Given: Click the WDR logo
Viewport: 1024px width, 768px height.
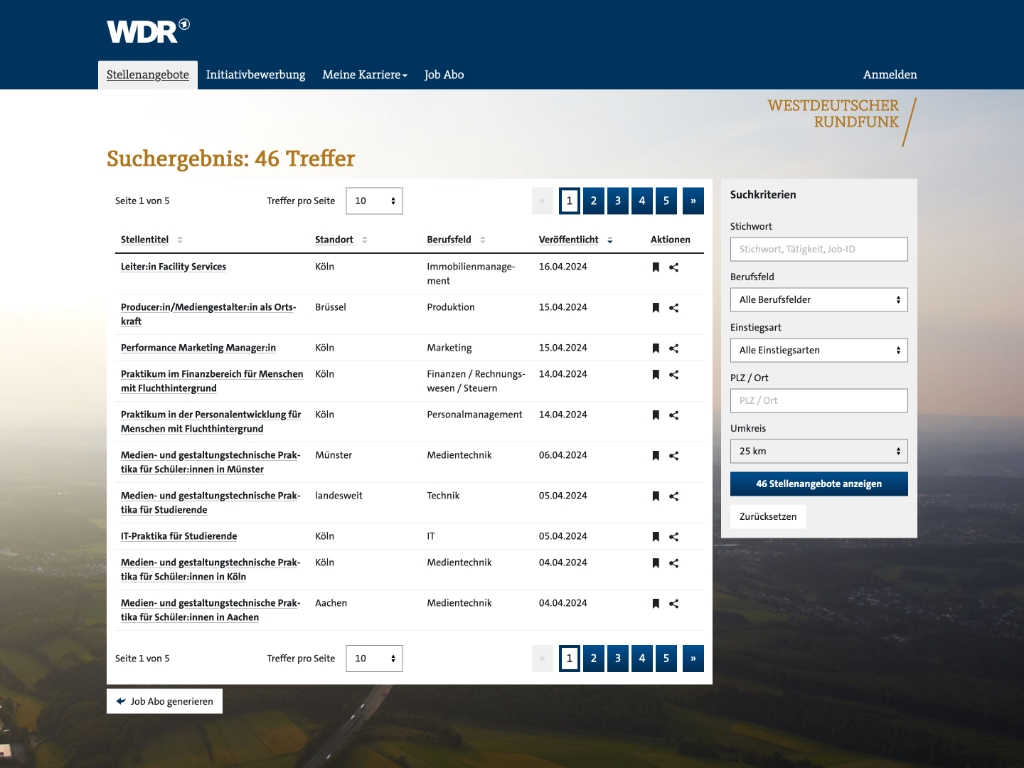Looking at the screenshot, I should click(x=146, y=30).
